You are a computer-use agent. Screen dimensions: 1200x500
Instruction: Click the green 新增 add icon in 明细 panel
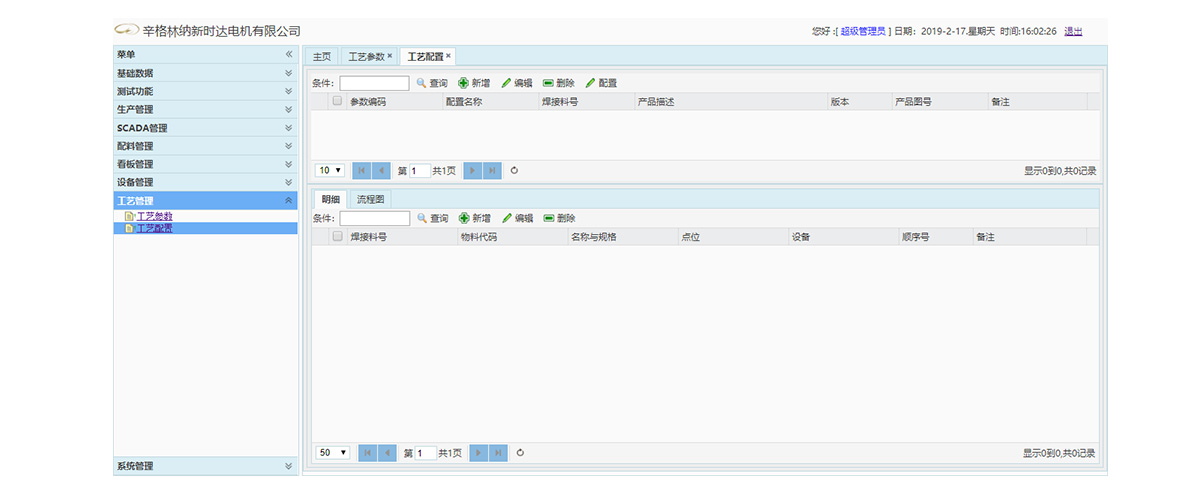pyautogui.click(x=464, y=218)
